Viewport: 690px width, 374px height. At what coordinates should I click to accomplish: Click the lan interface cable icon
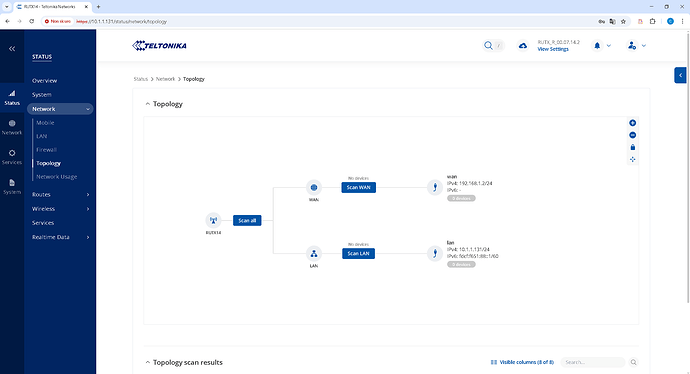435,253
